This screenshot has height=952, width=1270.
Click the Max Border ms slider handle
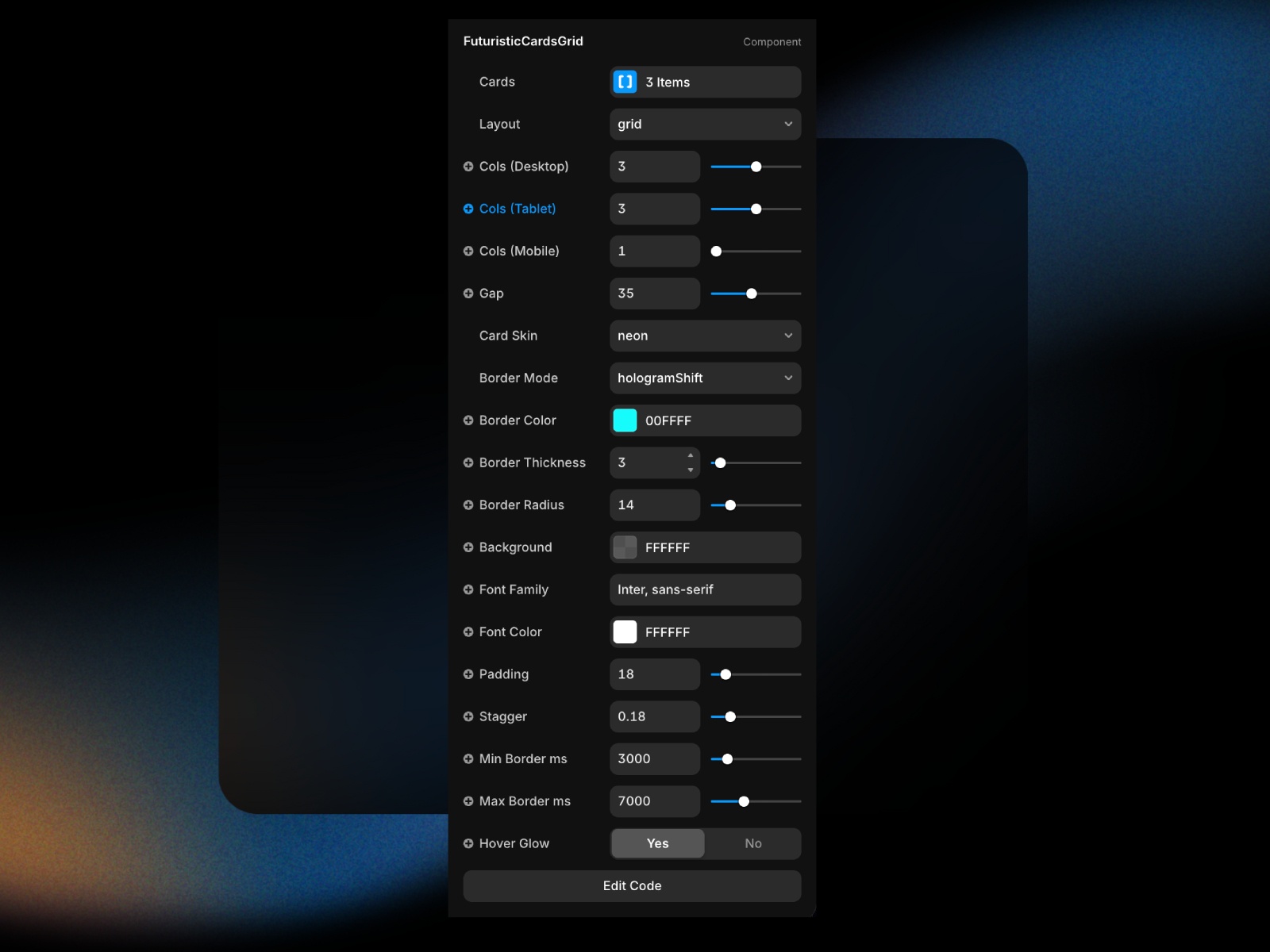point(744,801)
